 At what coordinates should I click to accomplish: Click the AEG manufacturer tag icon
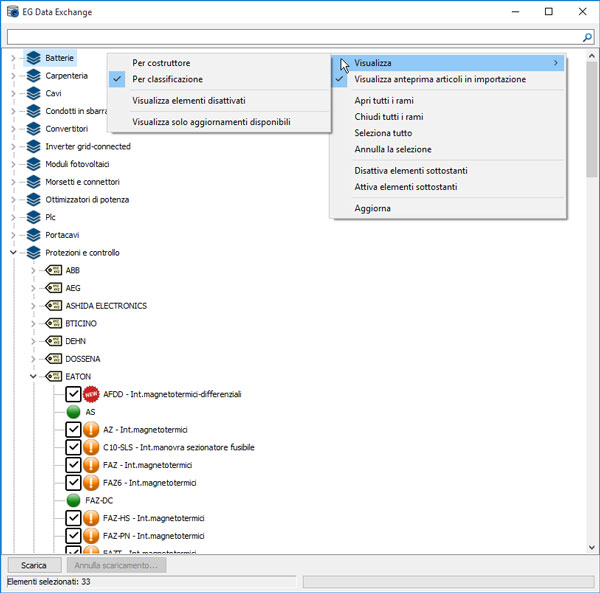pyautogui.click(x=54, y=288)
